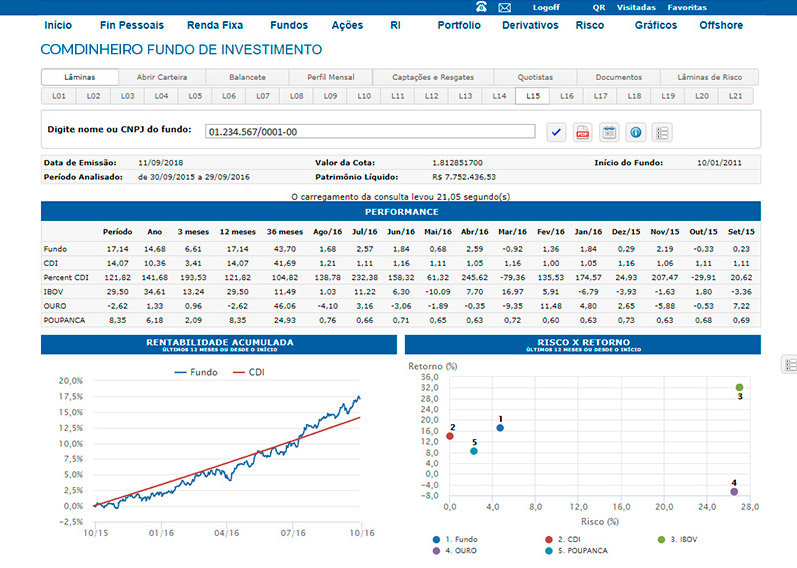This screenshot has height=568, width=797.
Task: Toggle 4. OURO in the scatter legend
Action: pos(454,551)
